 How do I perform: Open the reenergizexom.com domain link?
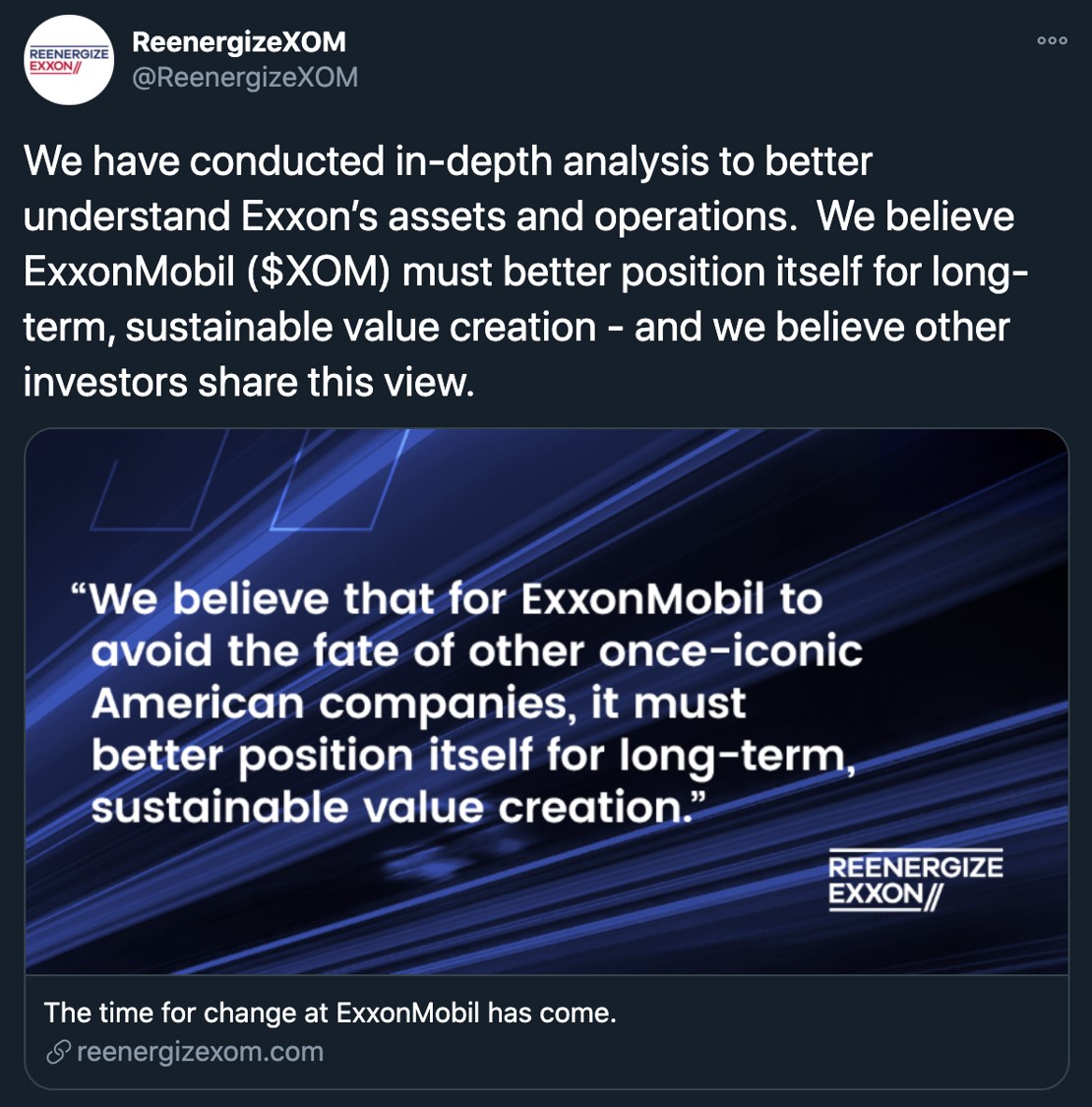pyautogui.click(x=200, y=1052)
